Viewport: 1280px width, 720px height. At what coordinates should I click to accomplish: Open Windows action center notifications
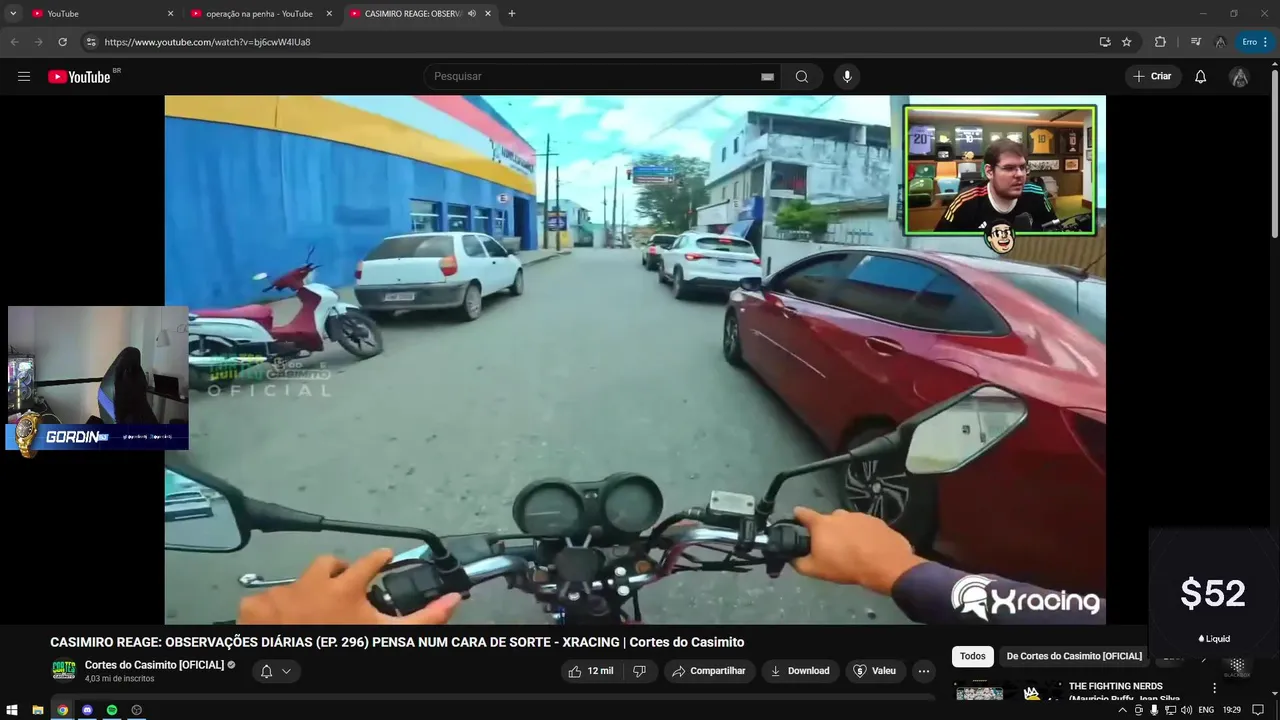[1258, 710]
